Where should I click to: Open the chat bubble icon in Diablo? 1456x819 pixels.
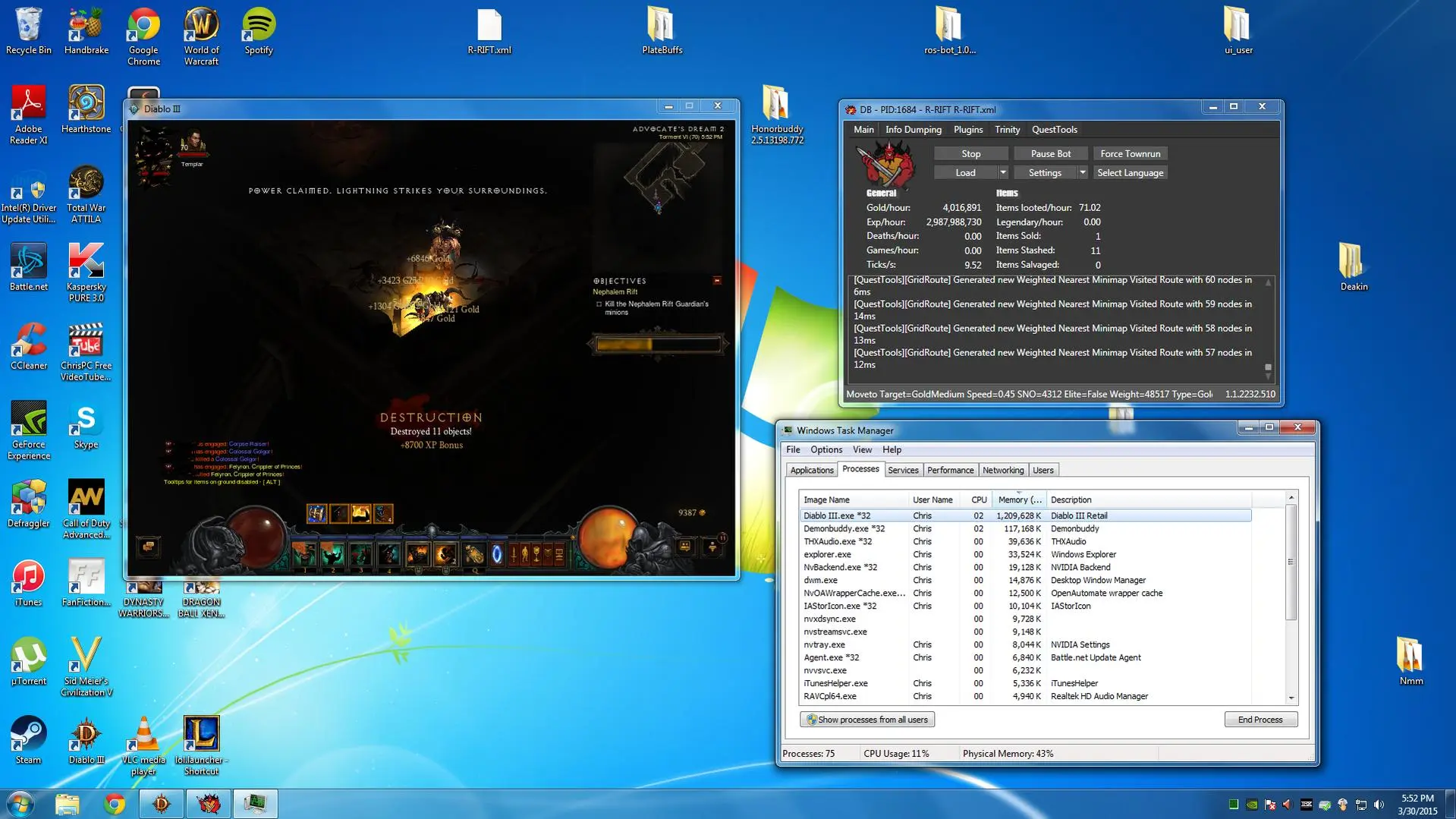pyautogui.click(x=149, y=547)
